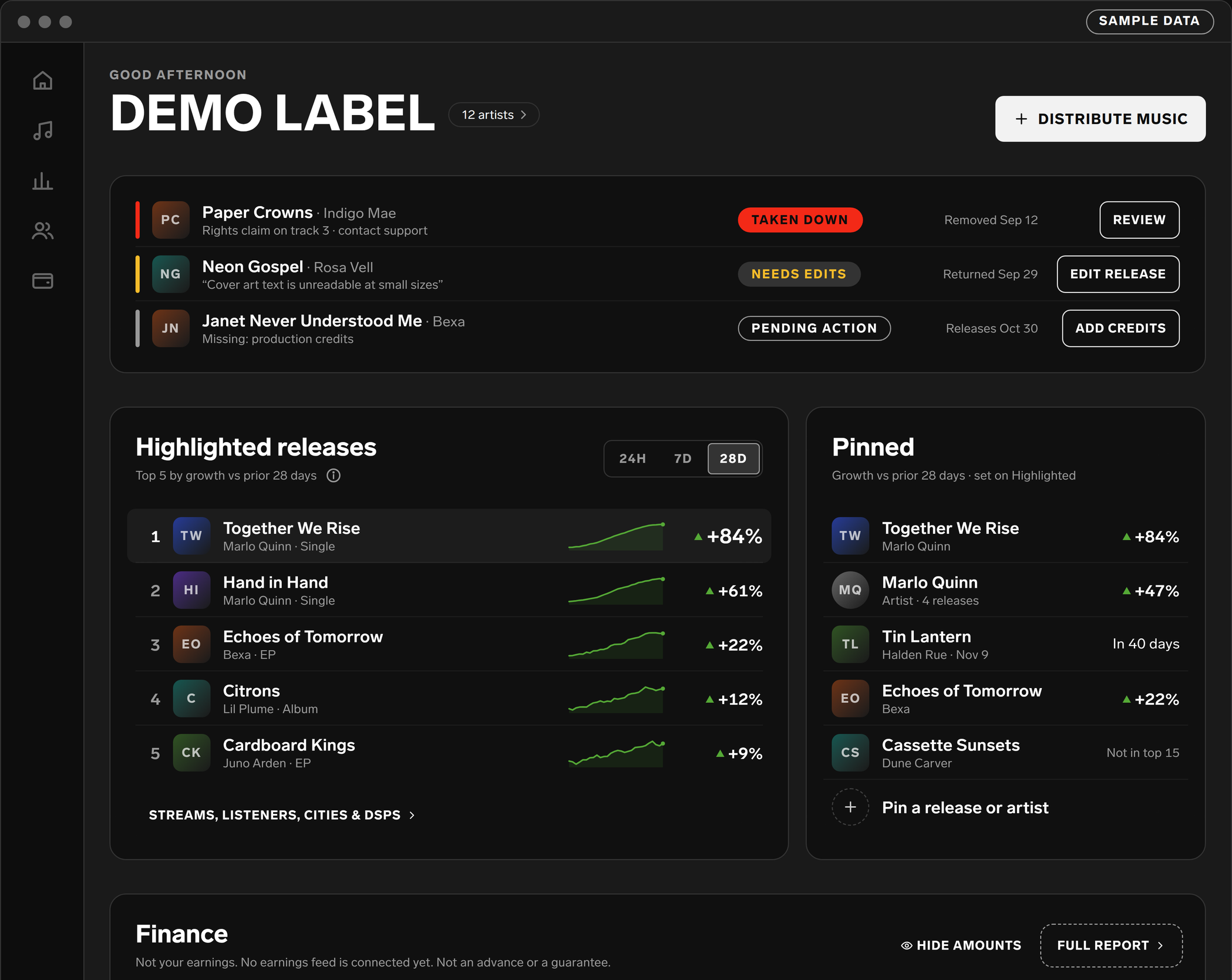Switch range to 24H
The image size is (1232, 980).
point(632,459)
